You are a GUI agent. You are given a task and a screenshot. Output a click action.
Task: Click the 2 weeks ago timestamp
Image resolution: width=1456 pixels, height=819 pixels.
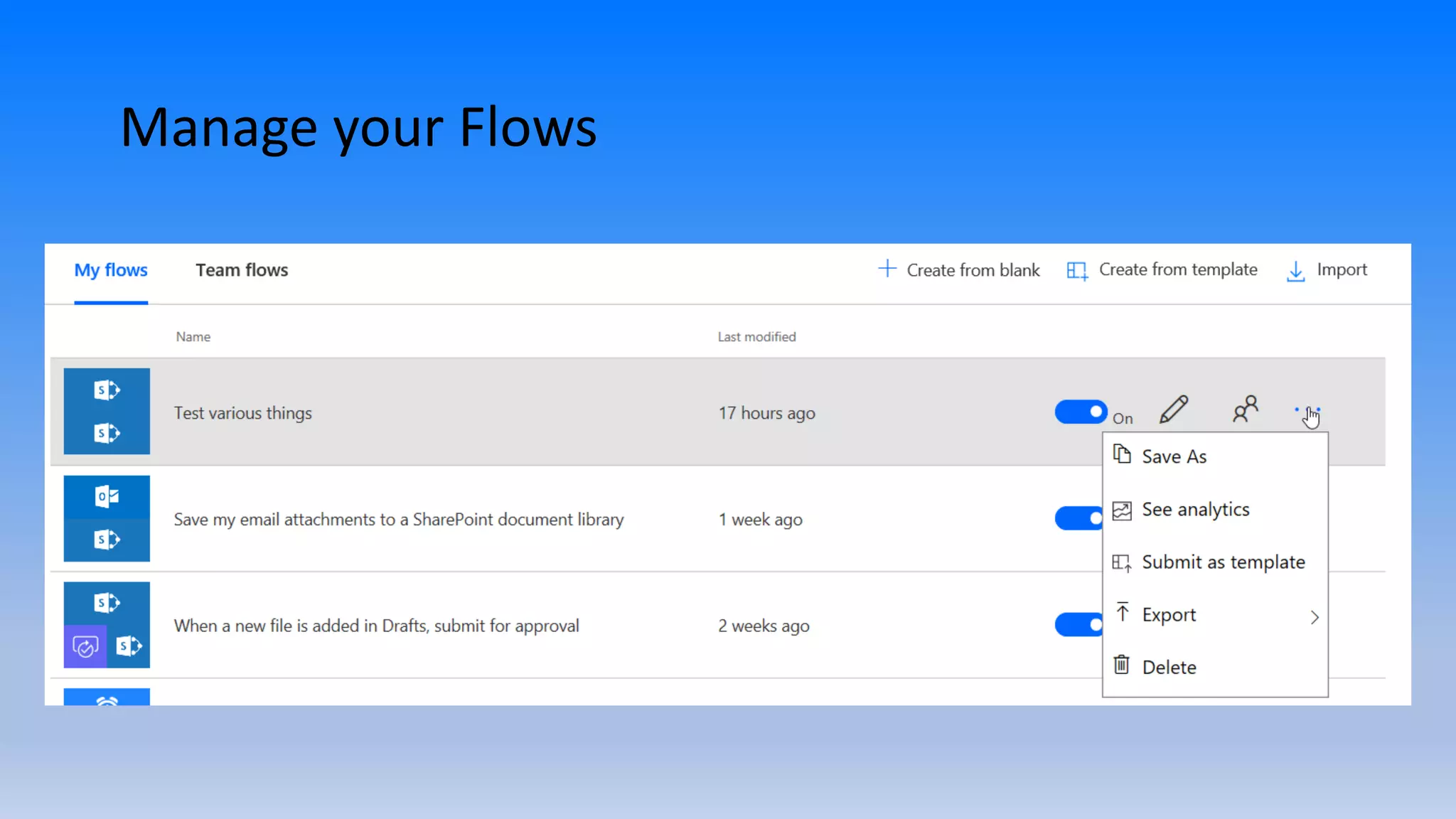[x=764, y=626]
